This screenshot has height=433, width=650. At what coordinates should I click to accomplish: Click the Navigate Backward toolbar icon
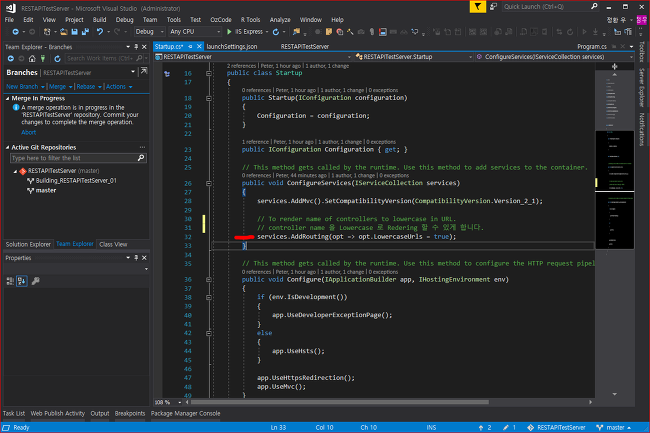tap(15, 31)
